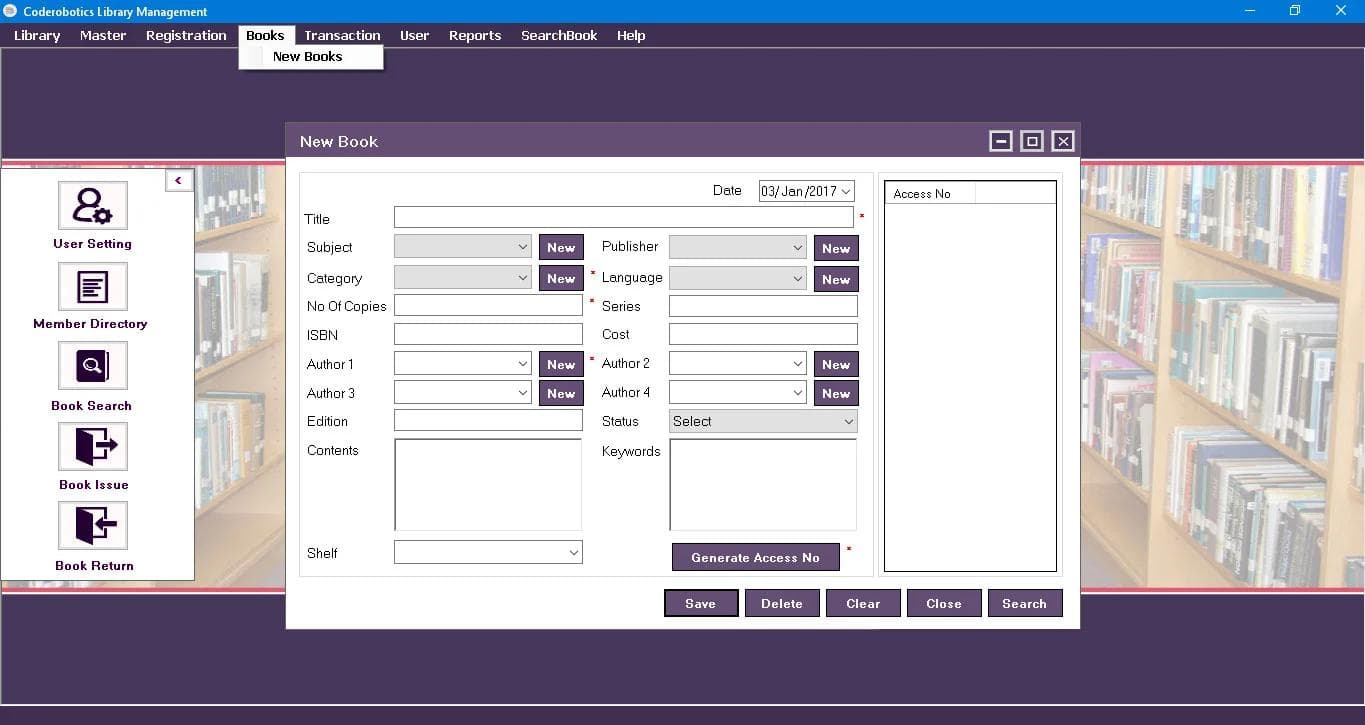Screen dimensions: 1365x725
Task: Click the Generate Access No button
Action: click(755, 558)
